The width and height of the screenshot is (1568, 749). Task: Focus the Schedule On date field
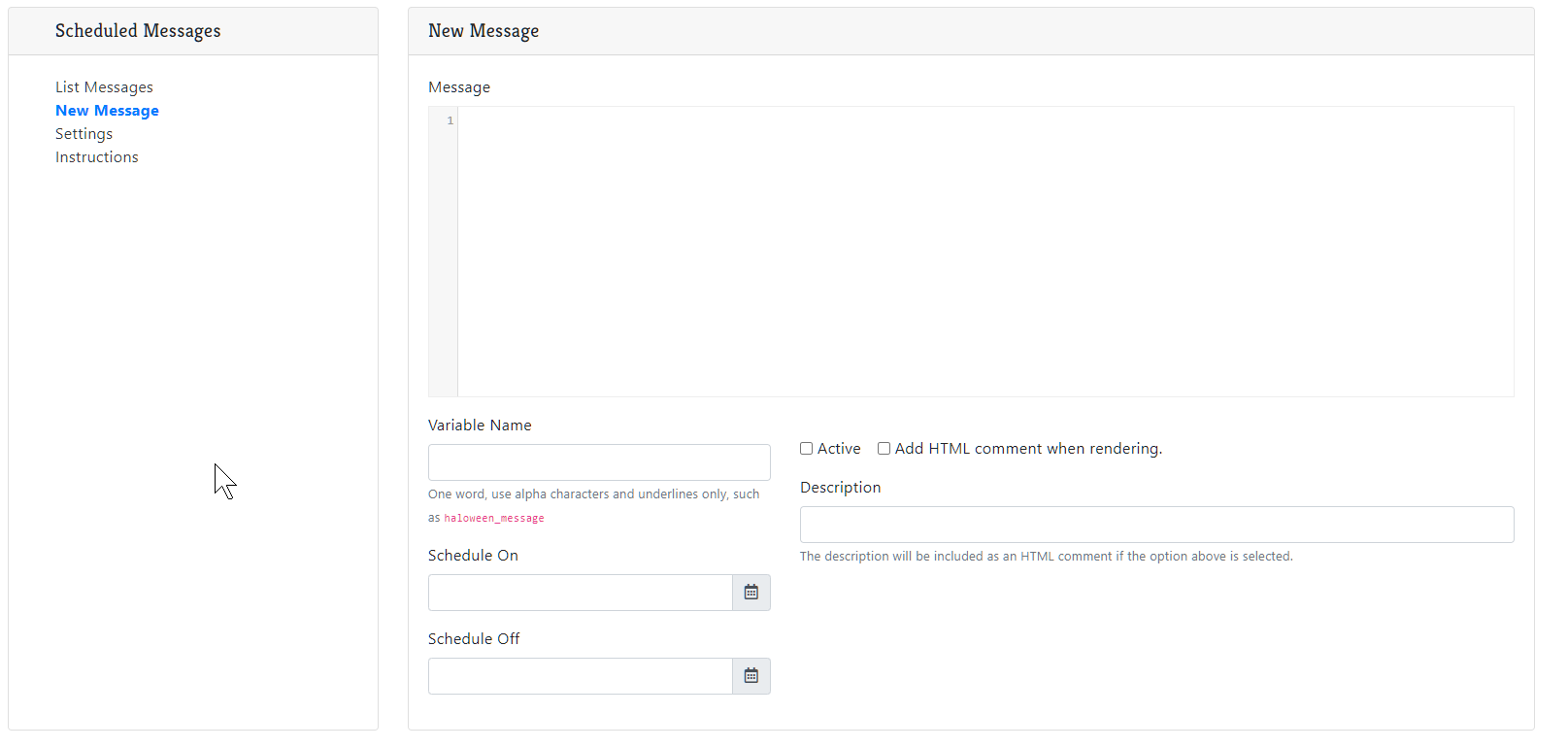click(x=580, y=593)
